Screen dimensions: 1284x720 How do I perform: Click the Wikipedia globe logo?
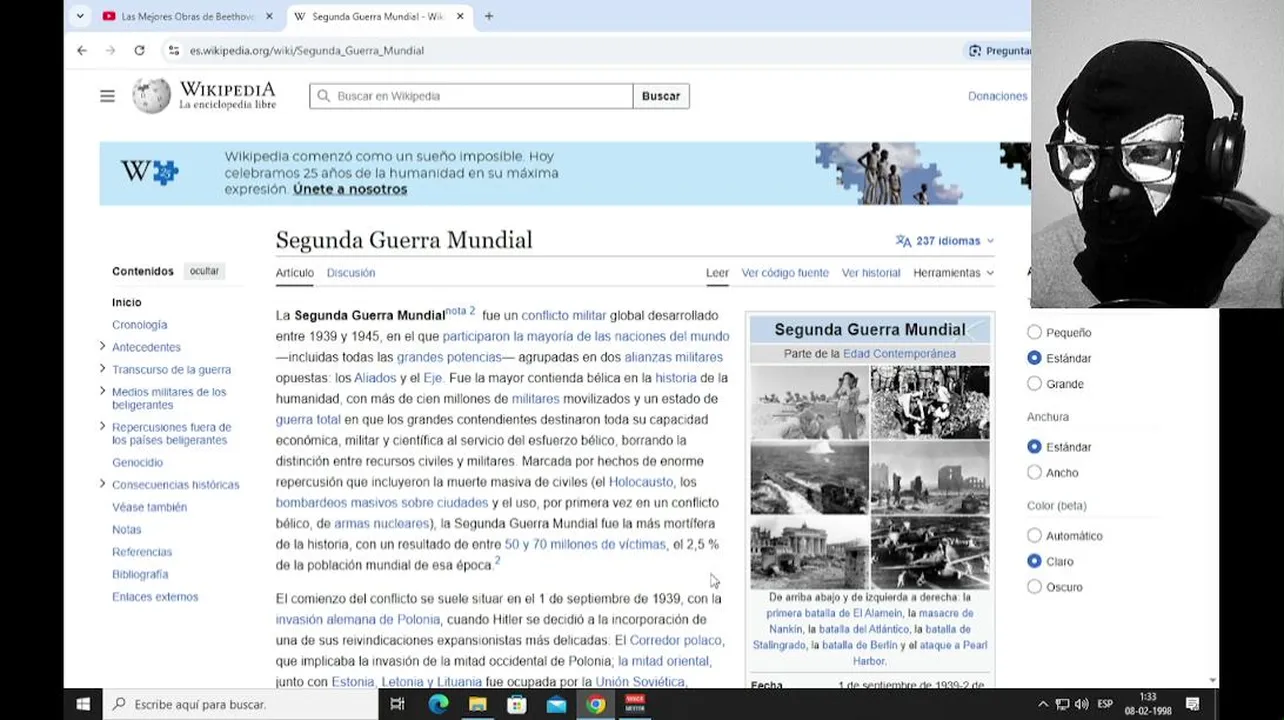(x=152, y=96)
